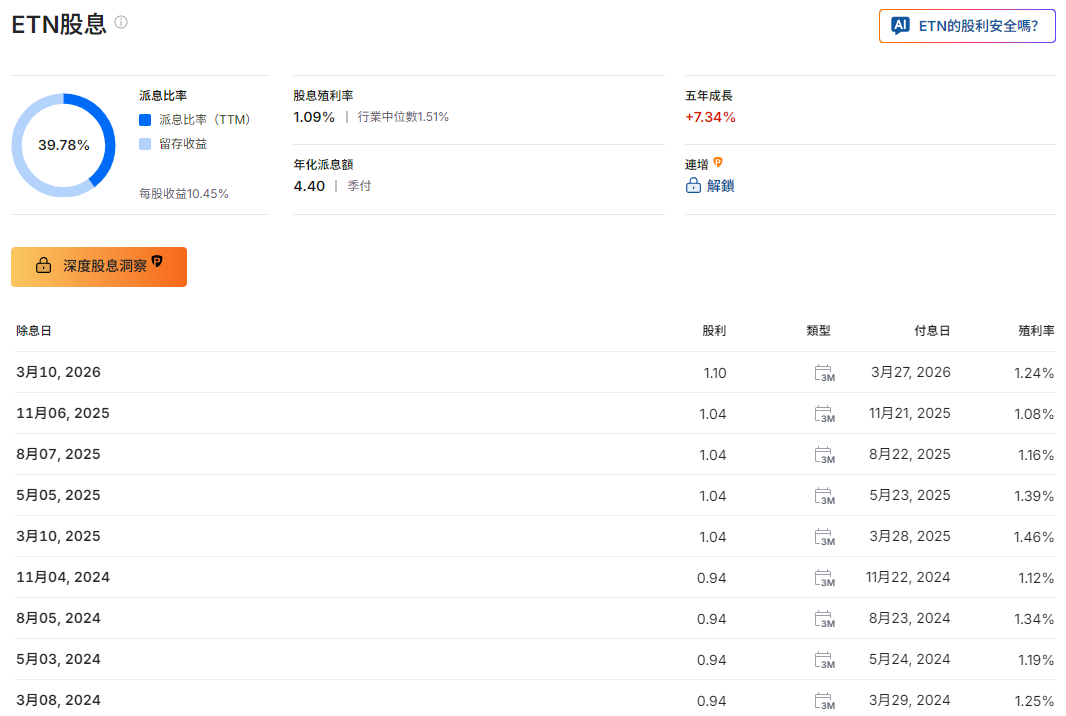
Task: Click the light blue 留存收益 legend swatch
Action: [145, 144]
